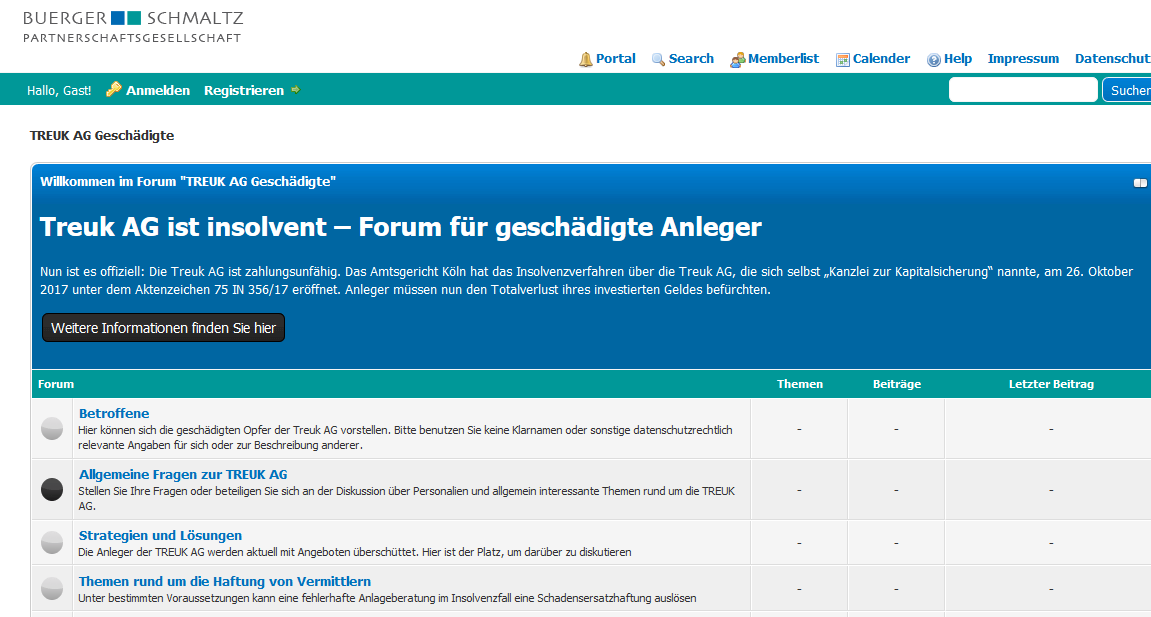Image resolution: width=1151 pixels, height=617 pixels.
Task: Click the Buerger Schmaltz logo
Action: [x=133, y=27]
